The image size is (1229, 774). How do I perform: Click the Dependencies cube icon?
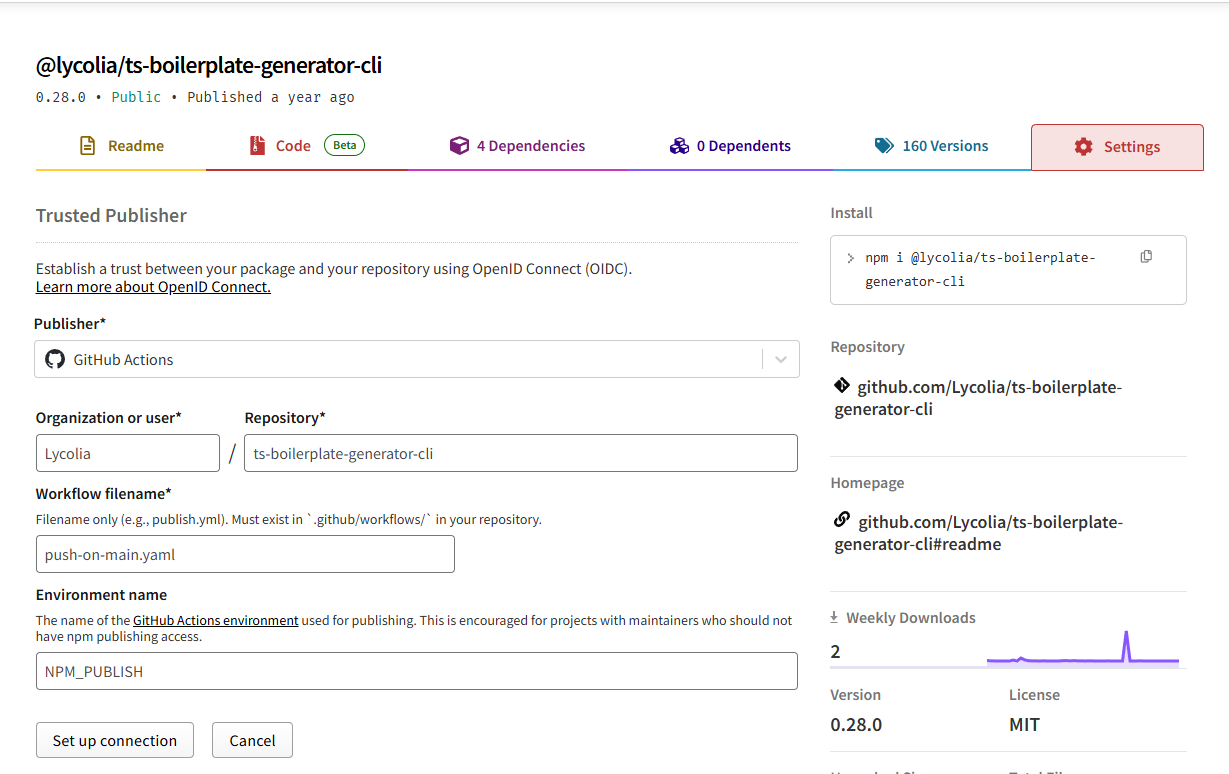pyautogui.click(x=459, y=146)
